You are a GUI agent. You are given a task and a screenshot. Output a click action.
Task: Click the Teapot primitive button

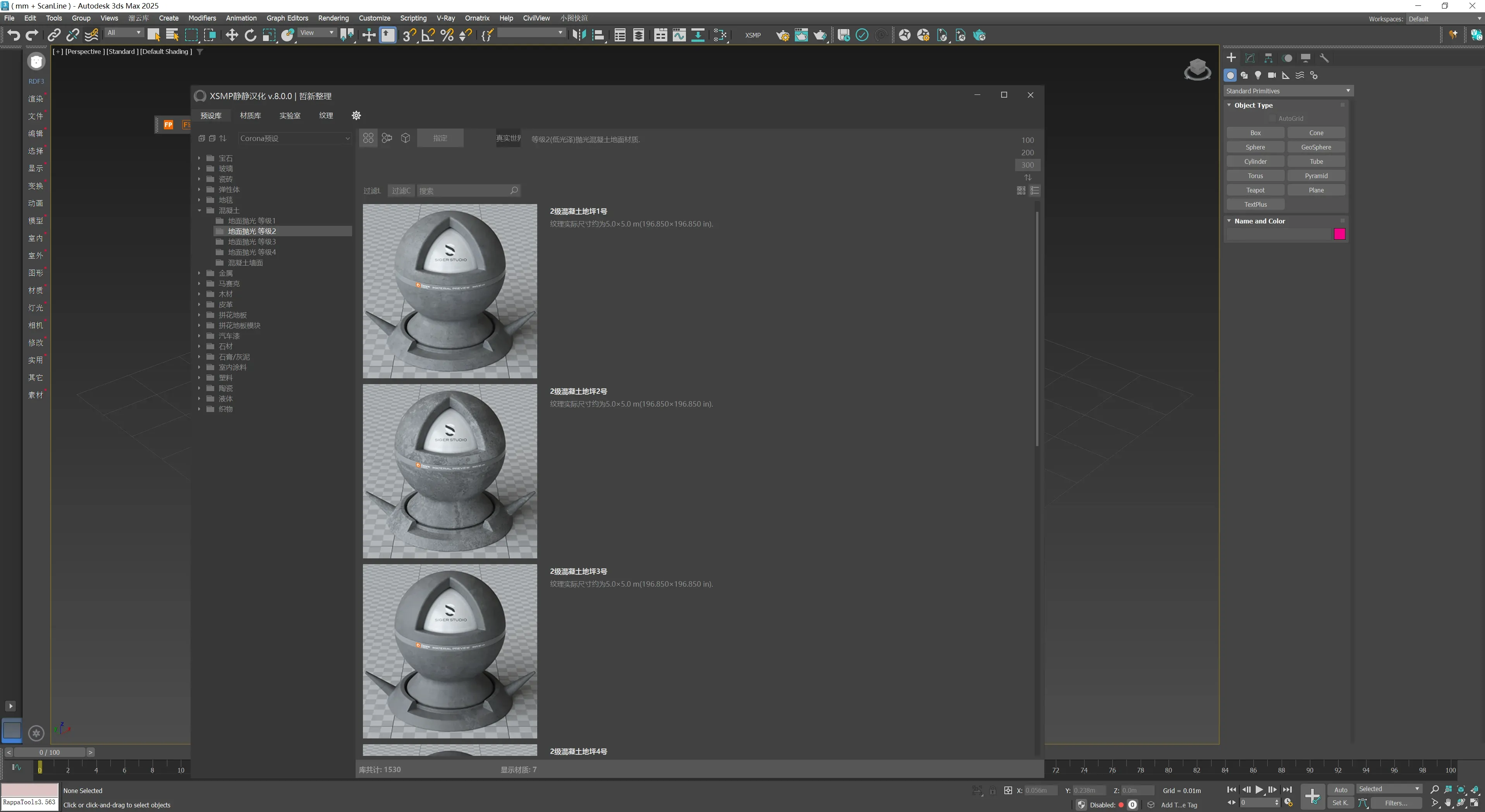(1255, 190)
